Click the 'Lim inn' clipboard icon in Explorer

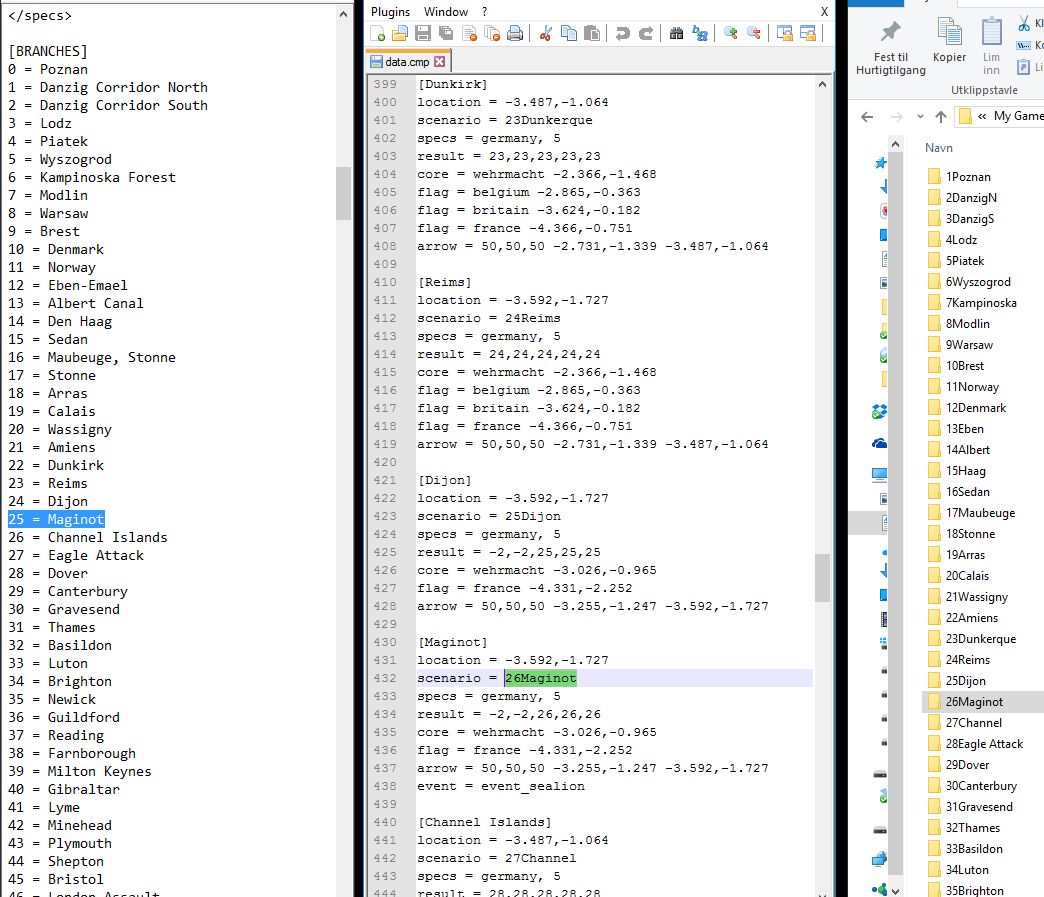click(991, 32)
